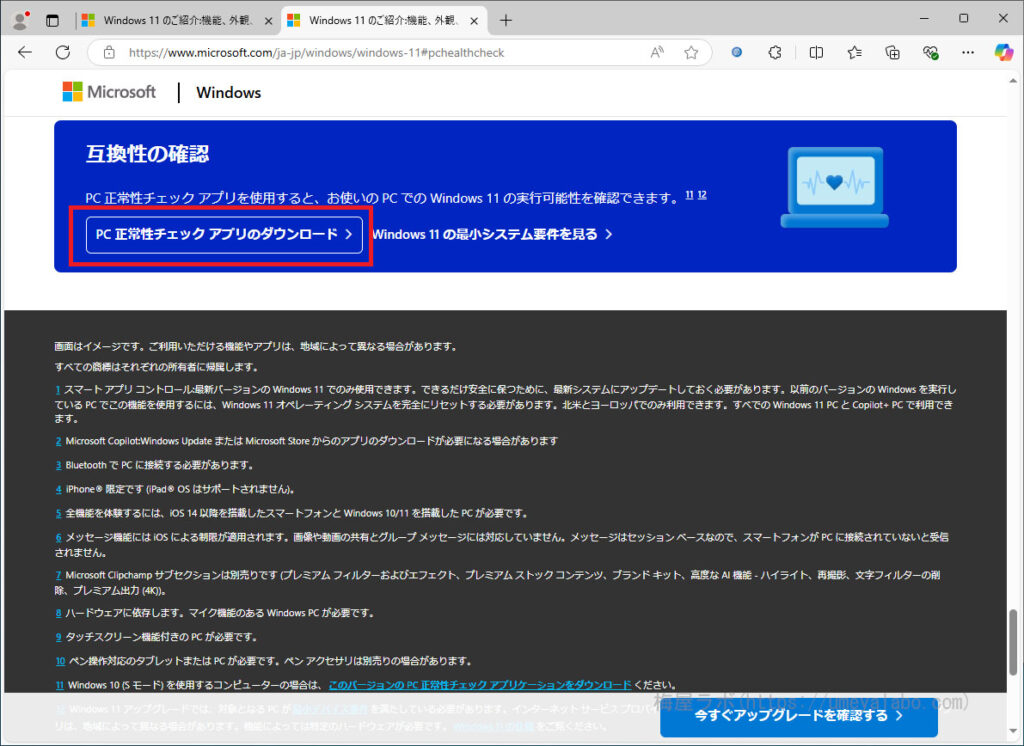Open footnote 11 superscript link

point(689,195)
